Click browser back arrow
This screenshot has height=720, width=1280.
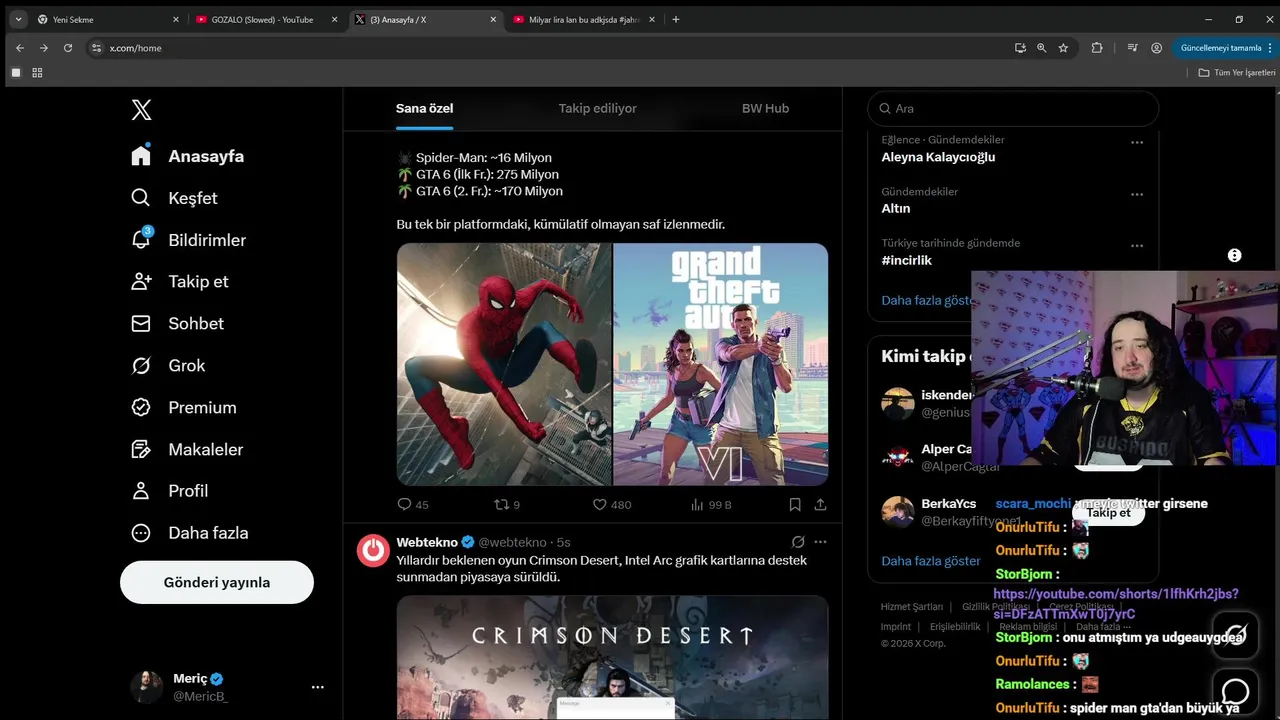click(x=19, y=48)
